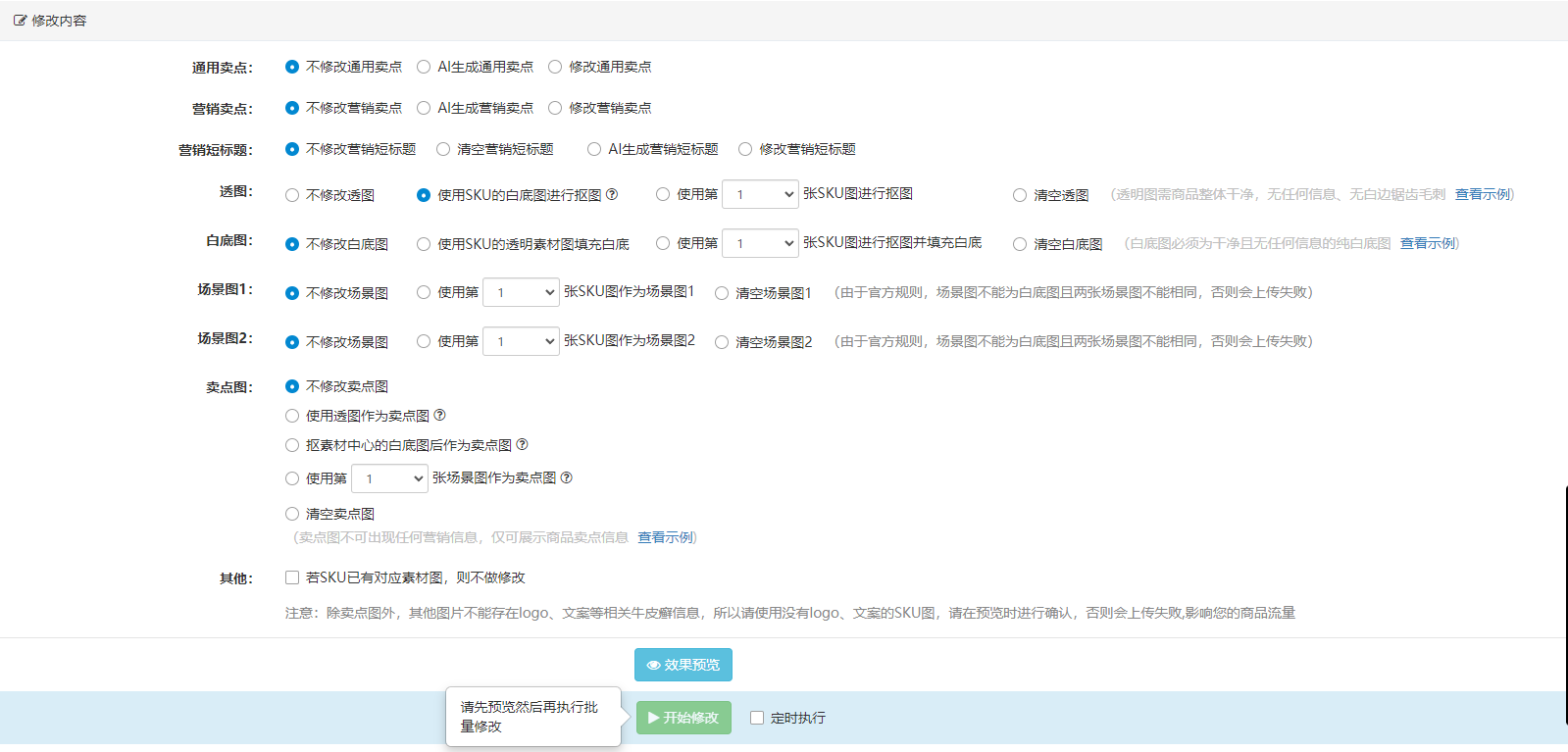
Task: Choose 修改营销卖点 radio option
Action: pos(555,108)
